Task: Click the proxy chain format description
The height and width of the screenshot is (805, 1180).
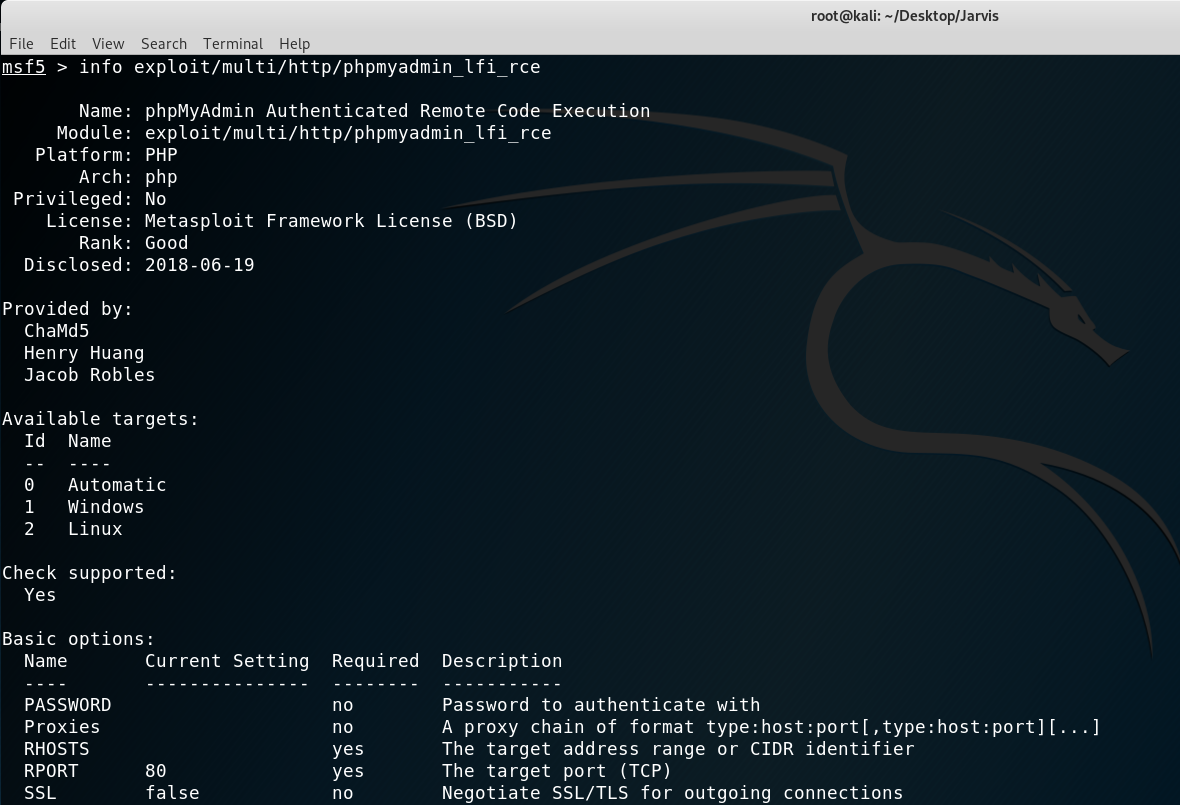Action: [x=771, y=728]
